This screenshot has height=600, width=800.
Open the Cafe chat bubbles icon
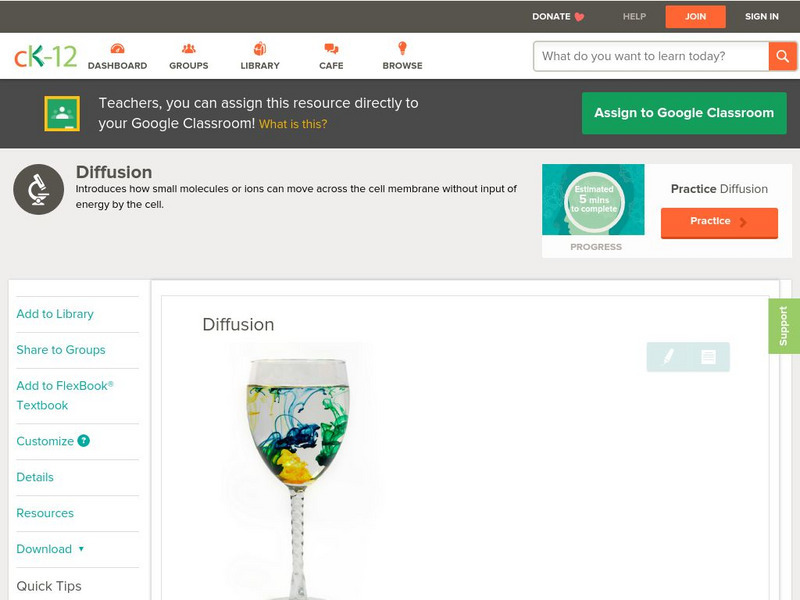coord(331,49)
